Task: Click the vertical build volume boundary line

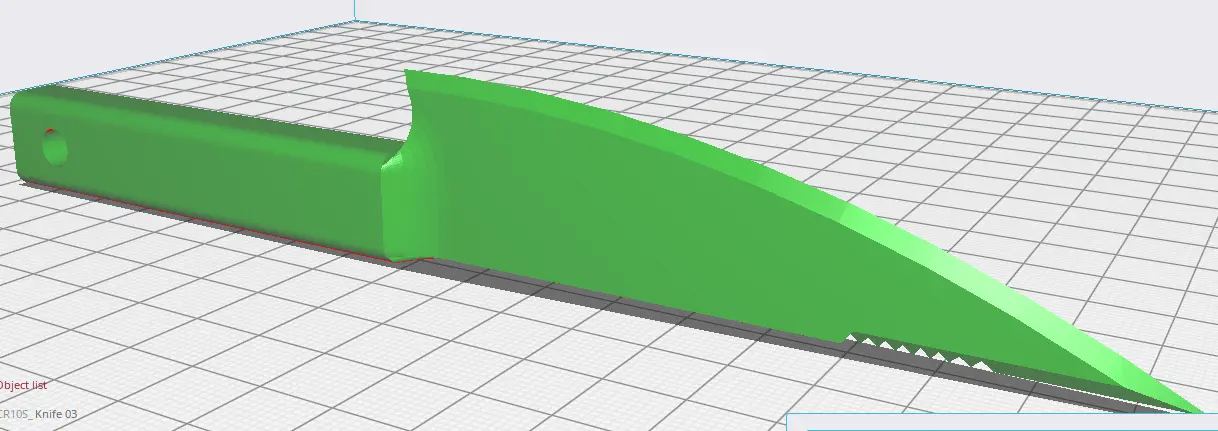Action: 354,10
